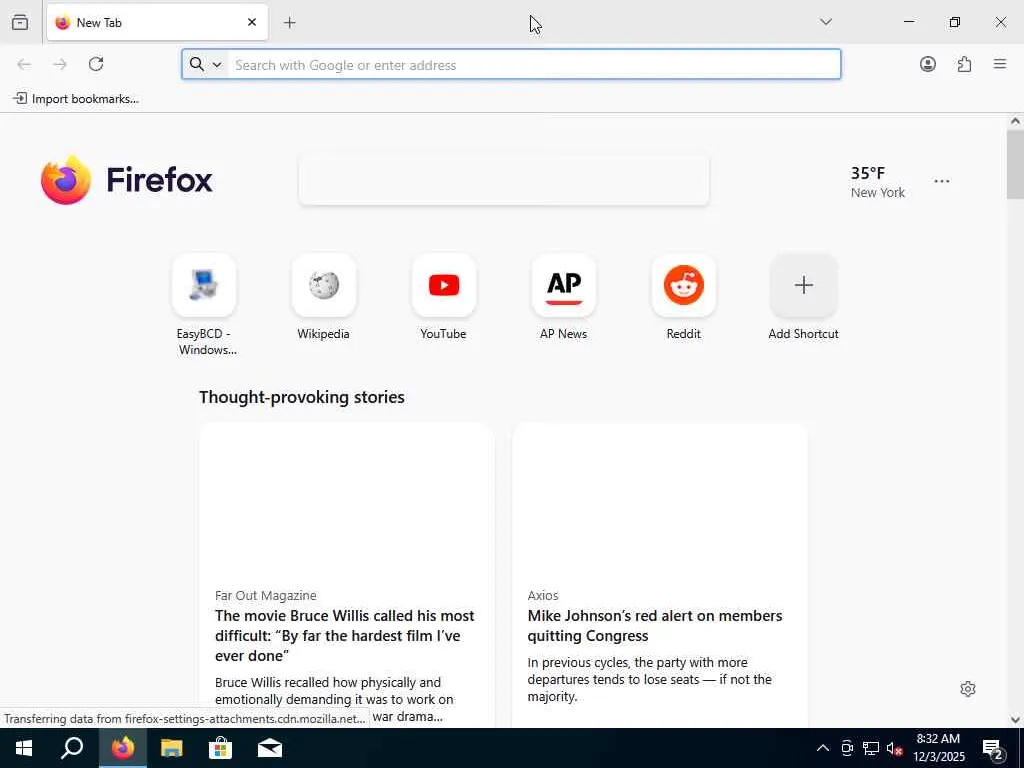Image resolution: width=1024 pixels, height=768 pixels.
Task: Click the Axios source label
Action: pyautogui.click(x=543, y=596)
